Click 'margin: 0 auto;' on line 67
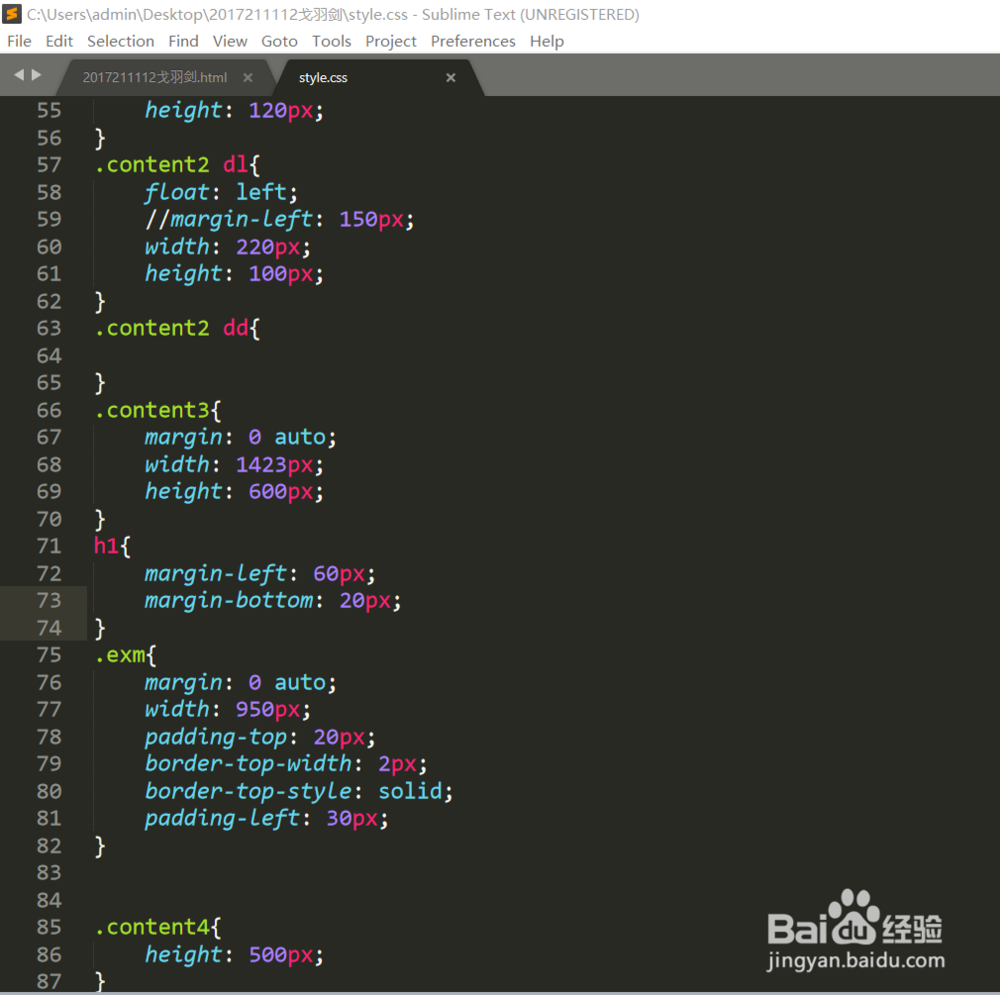 tap(240, 437)
